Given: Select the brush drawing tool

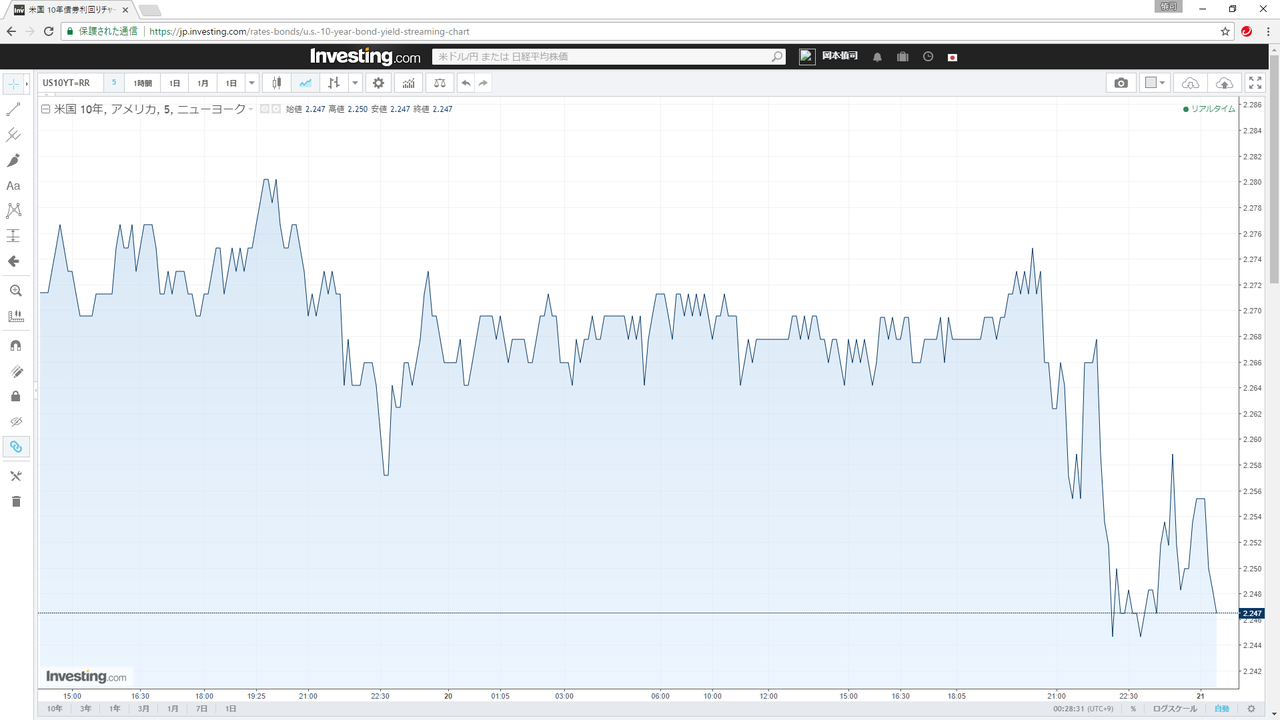Looking at the screenshot, I should [x=14, y=160].
